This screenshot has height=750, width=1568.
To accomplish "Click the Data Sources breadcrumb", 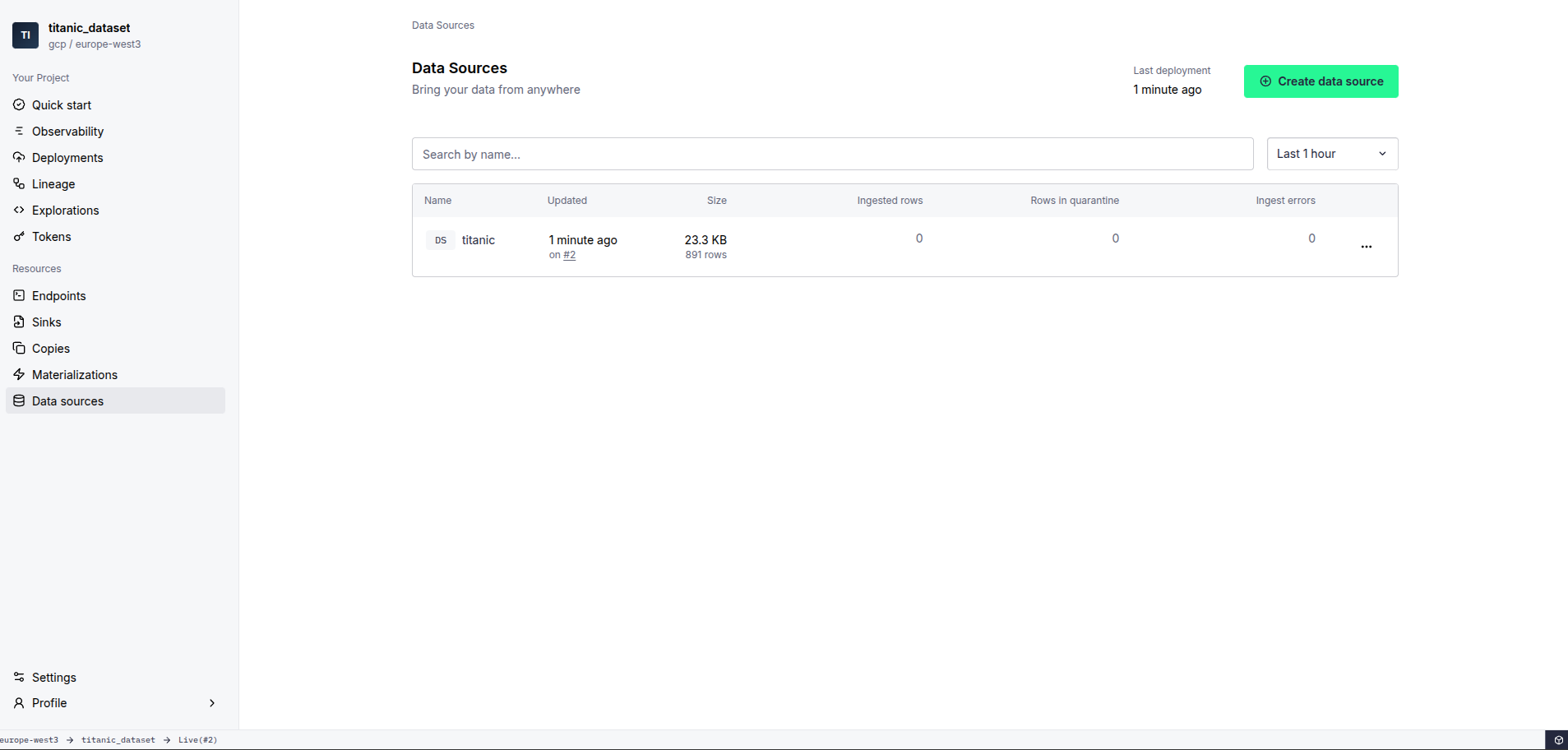I will (x=442, y=25).
